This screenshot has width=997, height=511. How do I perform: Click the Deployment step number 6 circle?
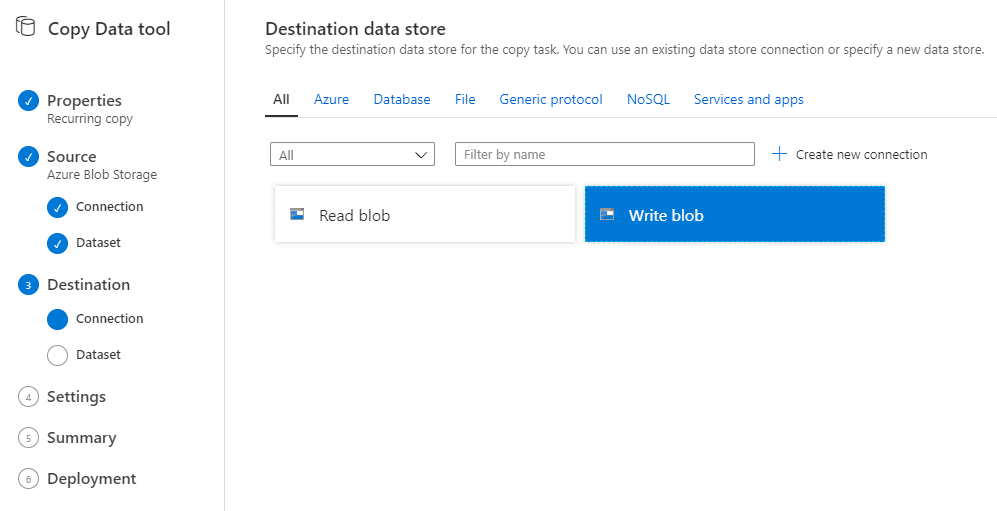tap(29, 479)
